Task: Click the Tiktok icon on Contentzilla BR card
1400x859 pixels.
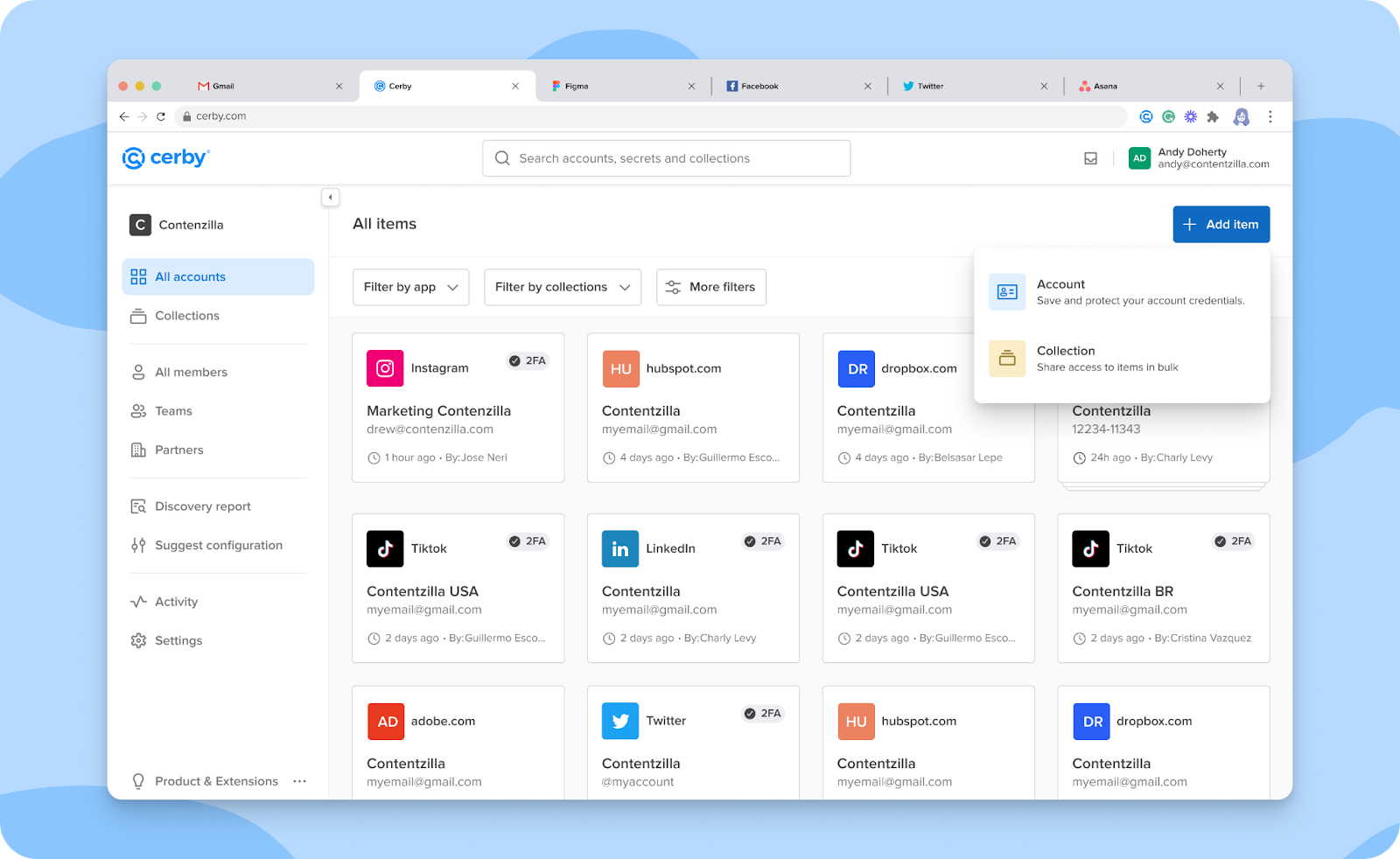Action: 1090,548
